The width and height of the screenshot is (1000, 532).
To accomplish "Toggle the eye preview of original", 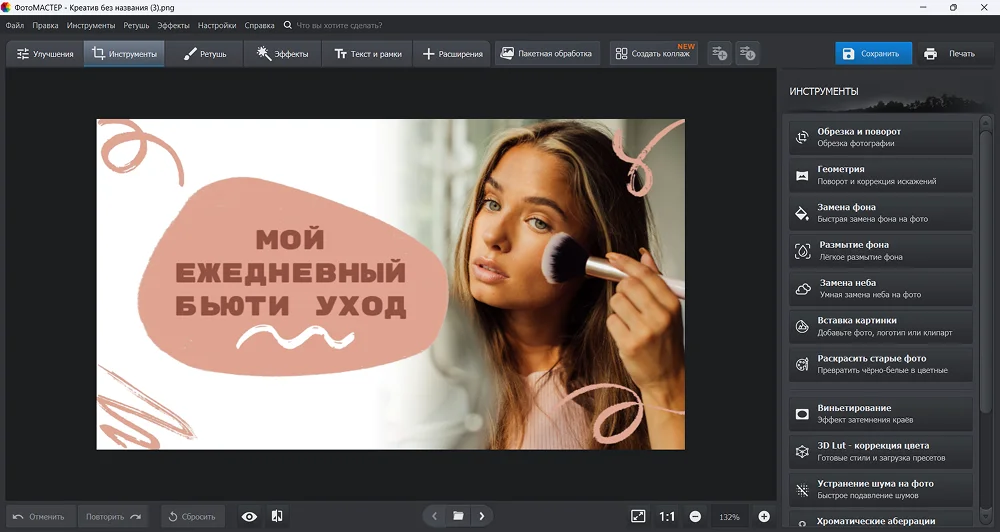I will click(x=249, y=516).
